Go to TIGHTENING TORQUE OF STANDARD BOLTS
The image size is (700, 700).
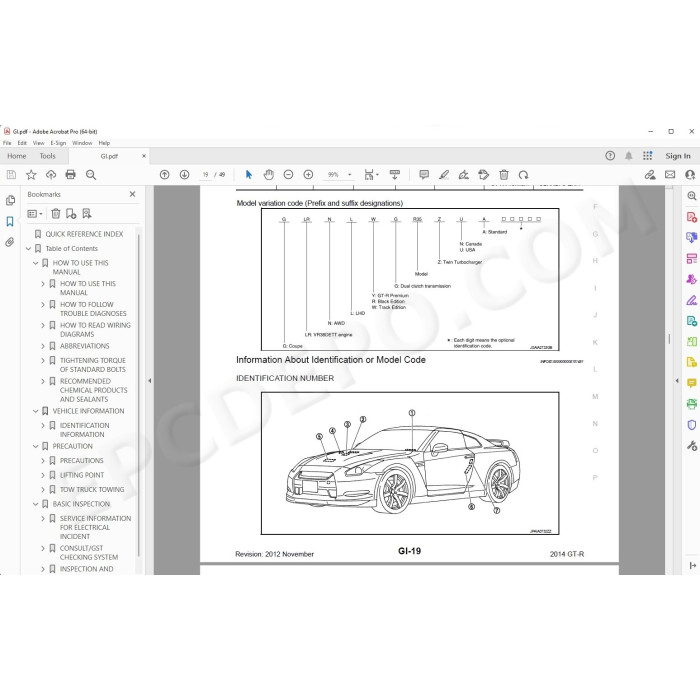click(92, 365)
